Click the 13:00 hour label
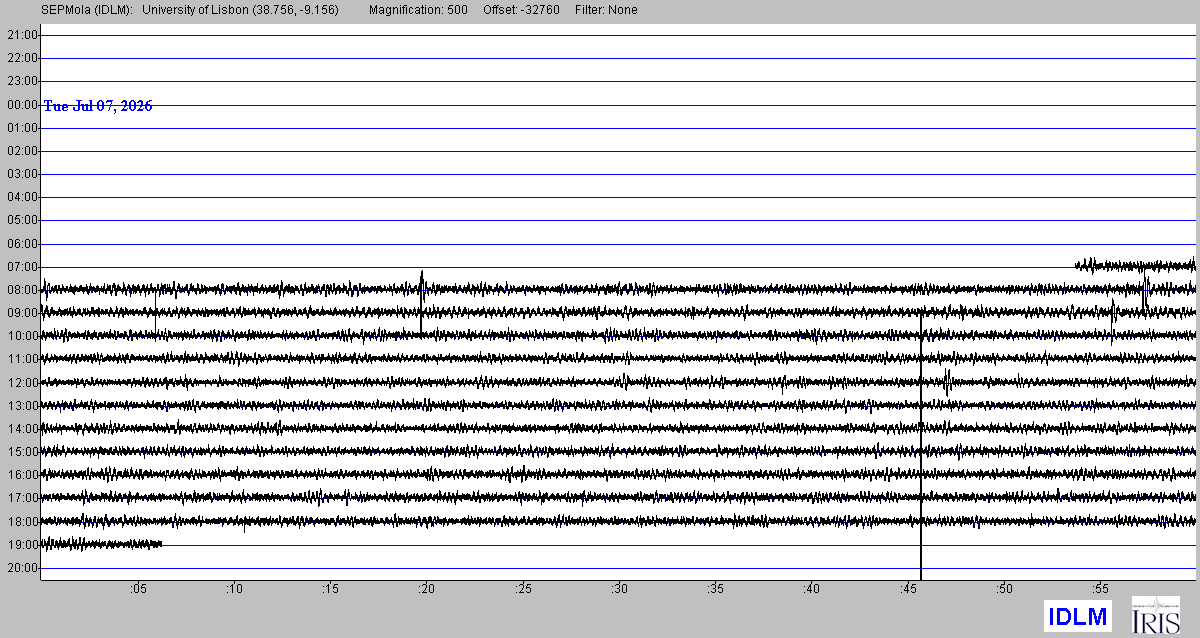The width and height of the screenshot is (1200, 638). 22,406
